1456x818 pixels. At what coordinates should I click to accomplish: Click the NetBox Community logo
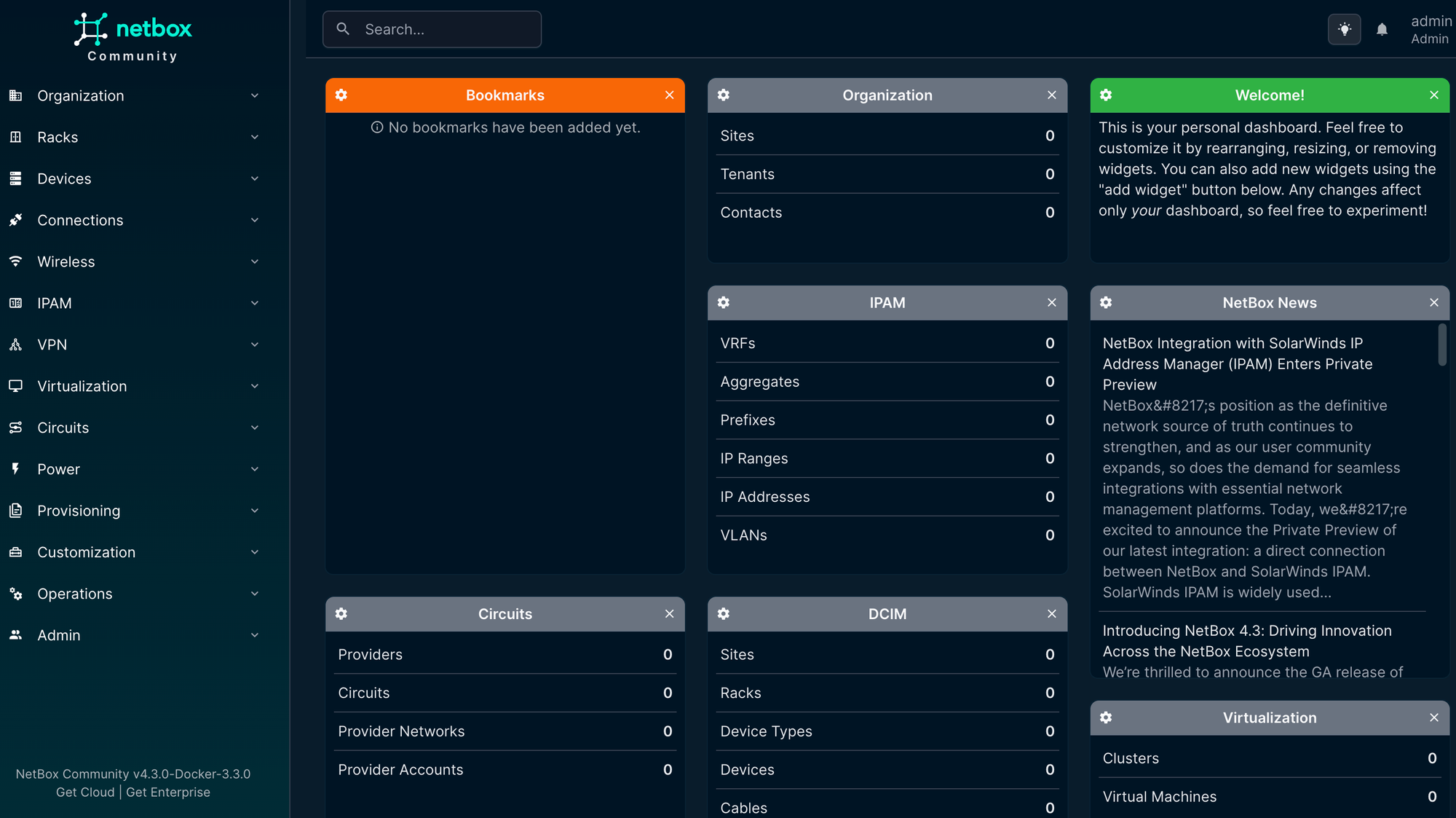[x=132, y=38]
